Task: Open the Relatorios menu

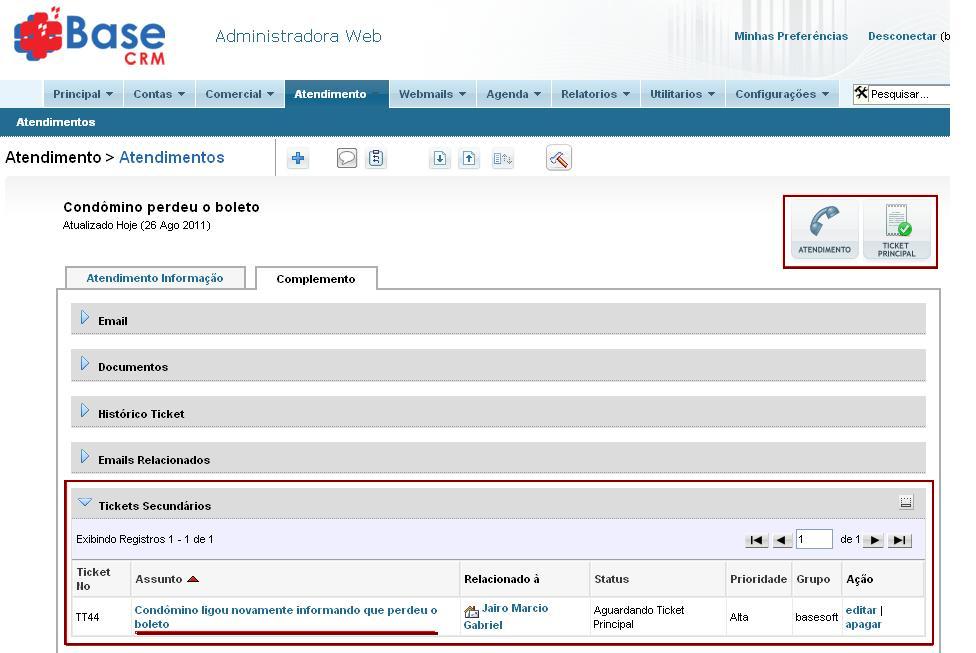Action: (x=594, y=94)
